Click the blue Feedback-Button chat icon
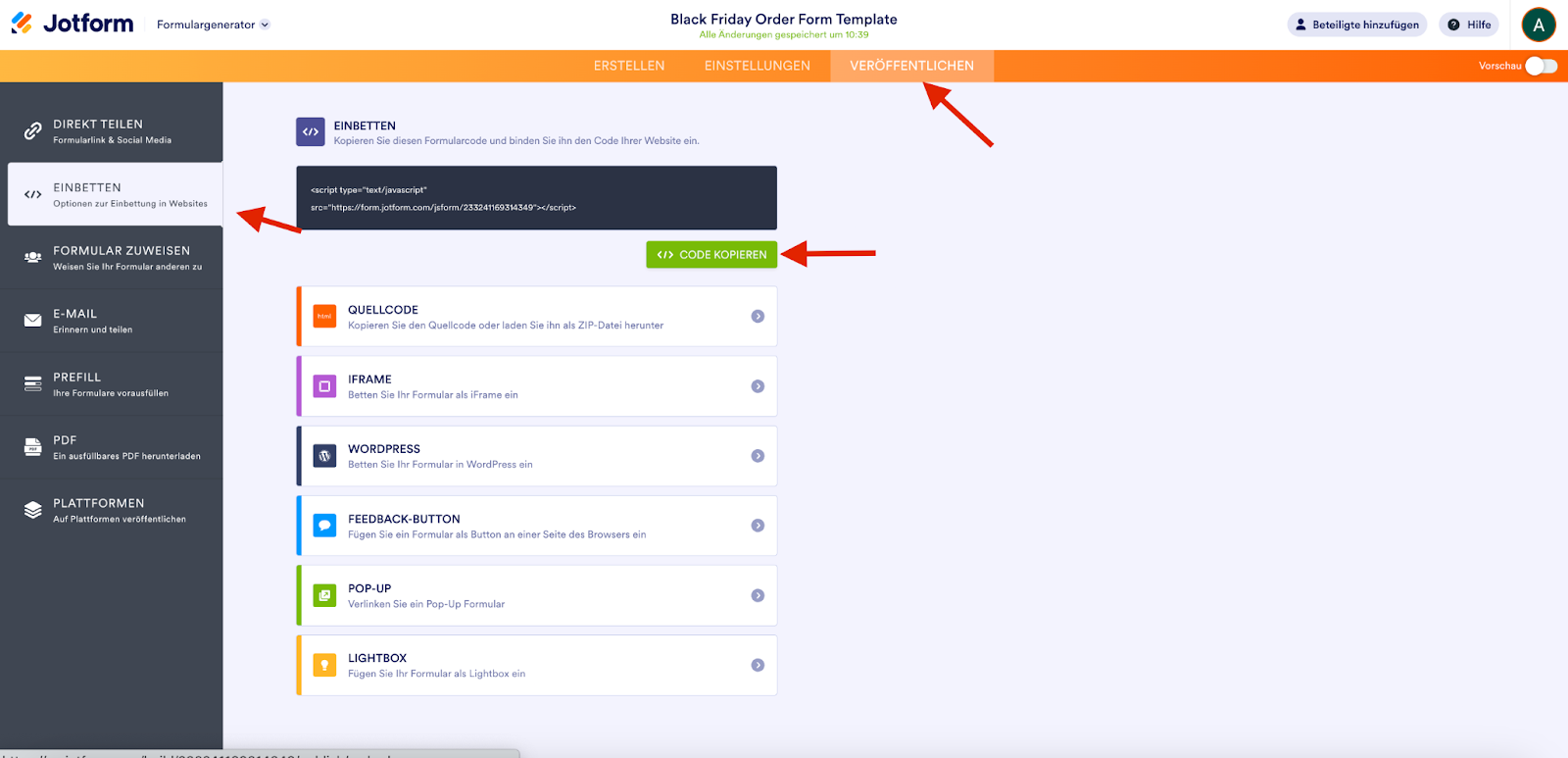This screenshot has width=1568, height=758. pos(324,526)
